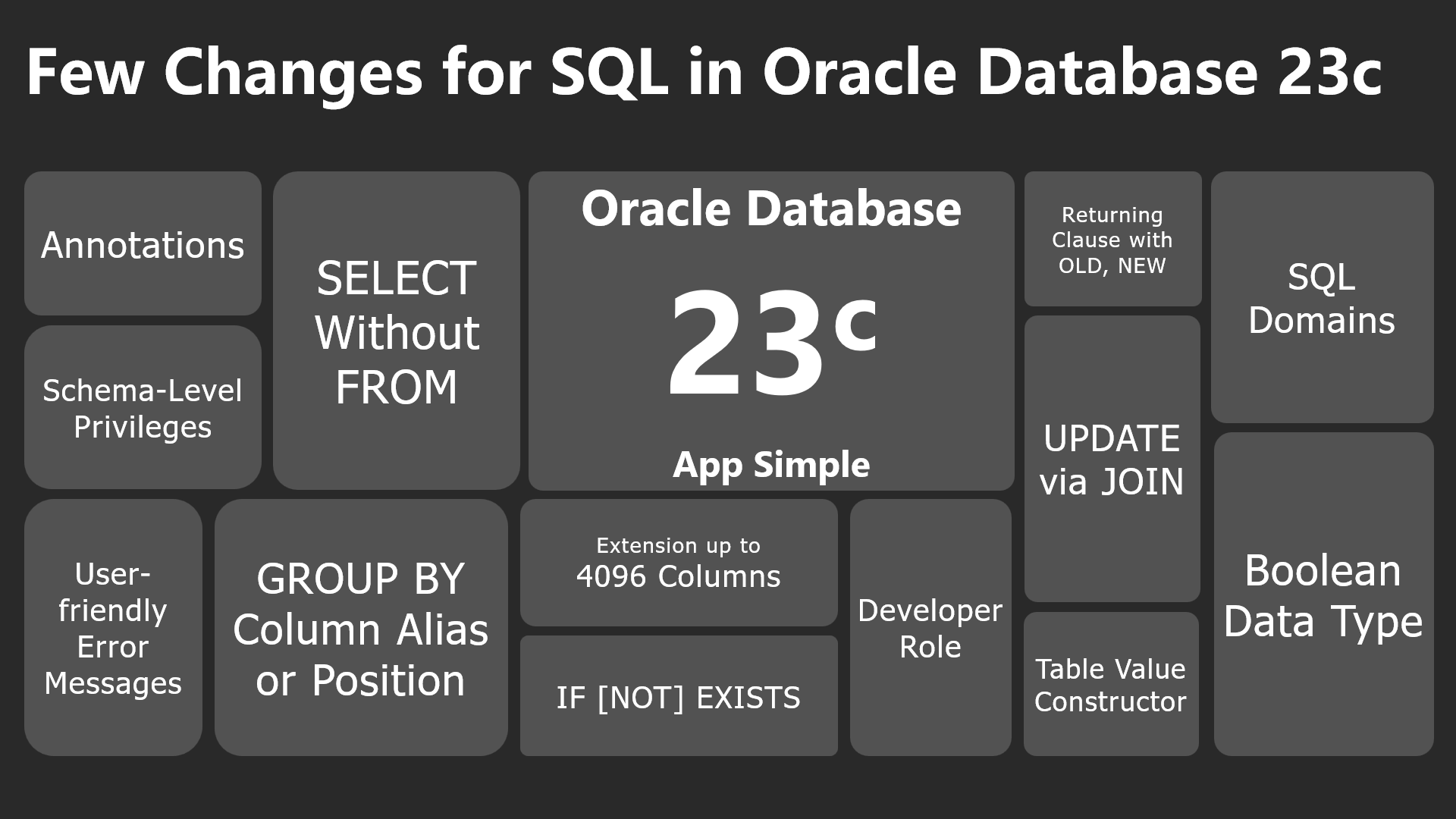The image size is (1456, 819).
Task: Select the App Simple label
Action: pyautogui.click(x=771, y=464)
